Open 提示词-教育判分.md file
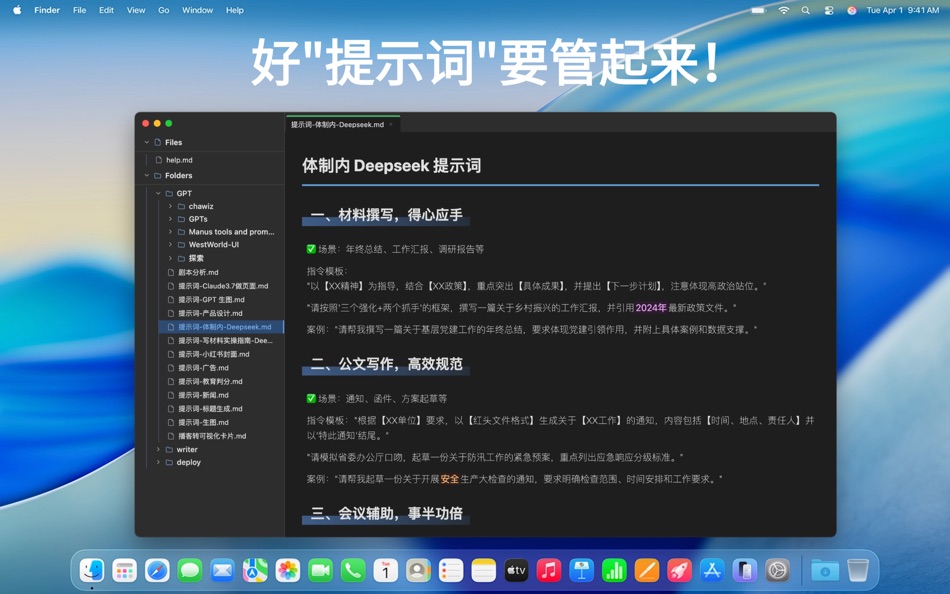 tap(210, 382)
